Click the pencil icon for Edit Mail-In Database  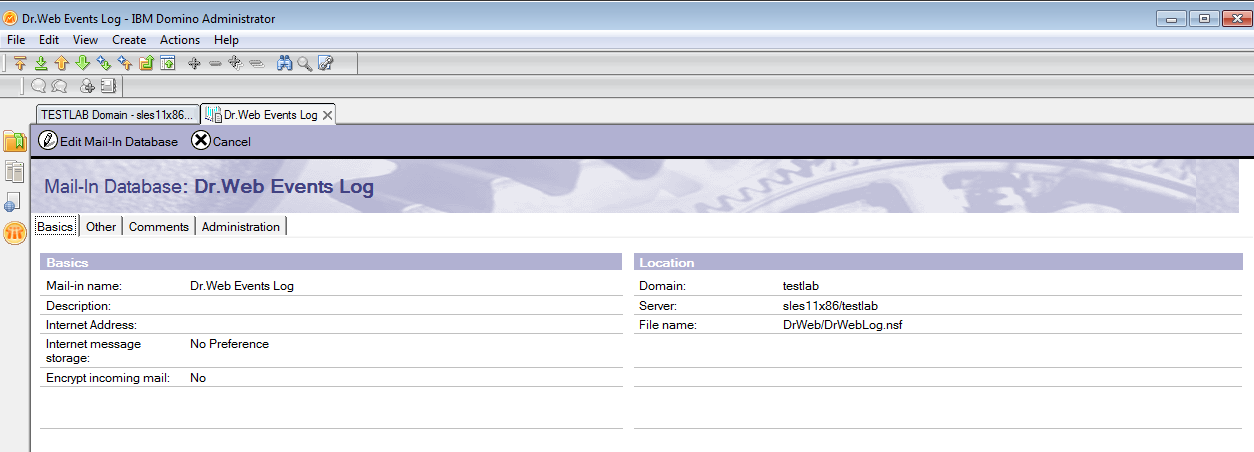[48, 141]
